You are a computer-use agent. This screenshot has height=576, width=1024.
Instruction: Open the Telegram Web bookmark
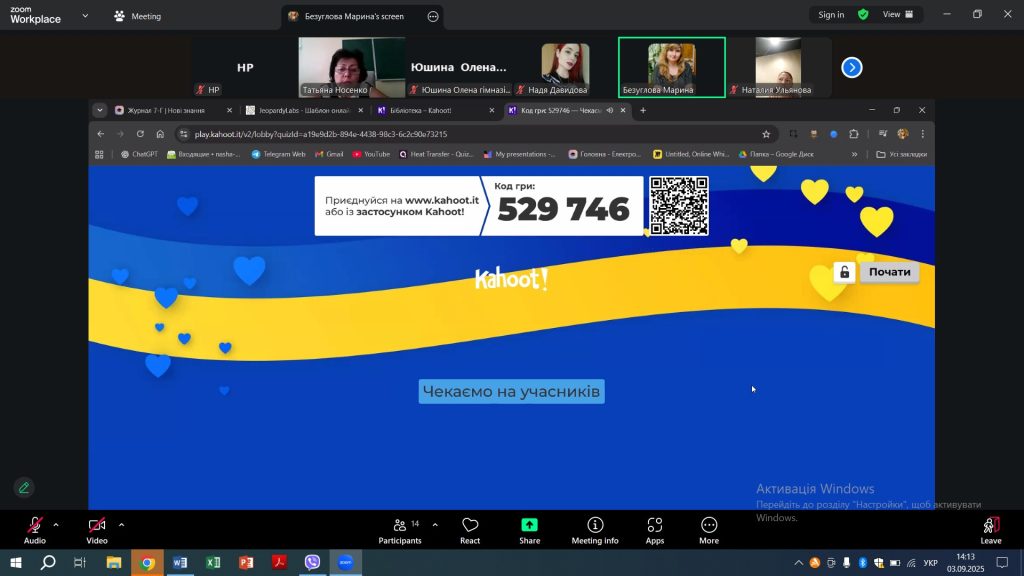[x=279, y=154]
